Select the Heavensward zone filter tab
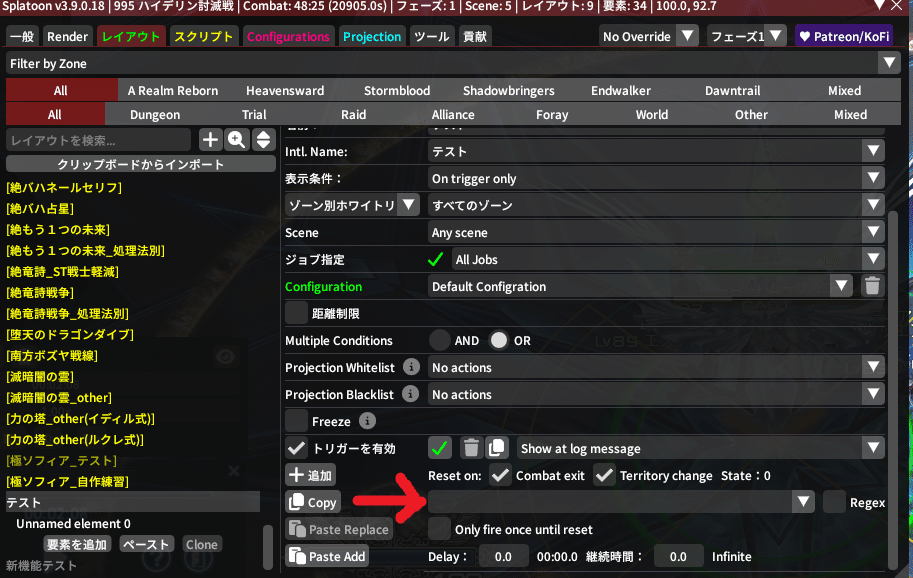 click(x=285, y=91)
